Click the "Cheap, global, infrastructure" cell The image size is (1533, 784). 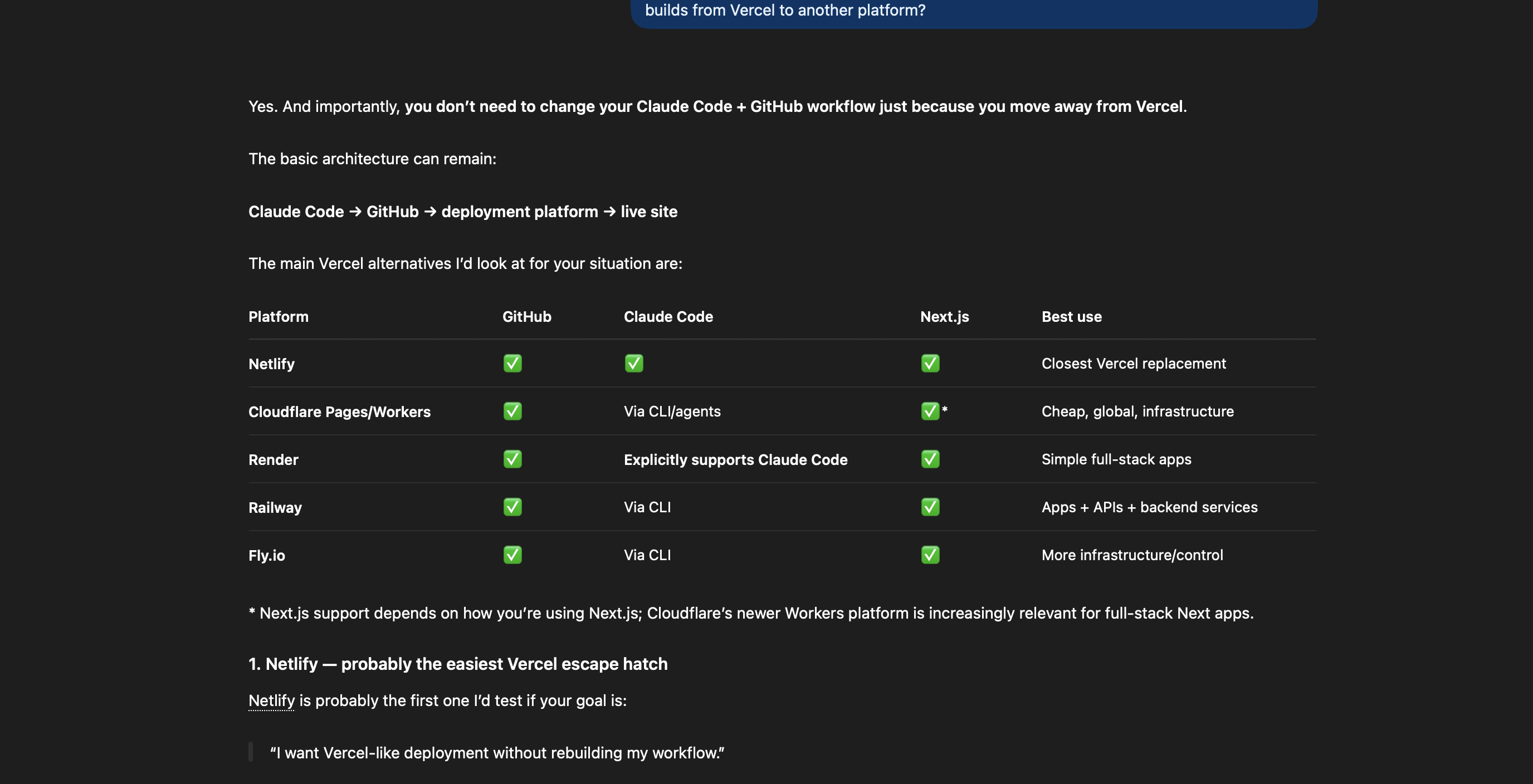pos(1137,411)
